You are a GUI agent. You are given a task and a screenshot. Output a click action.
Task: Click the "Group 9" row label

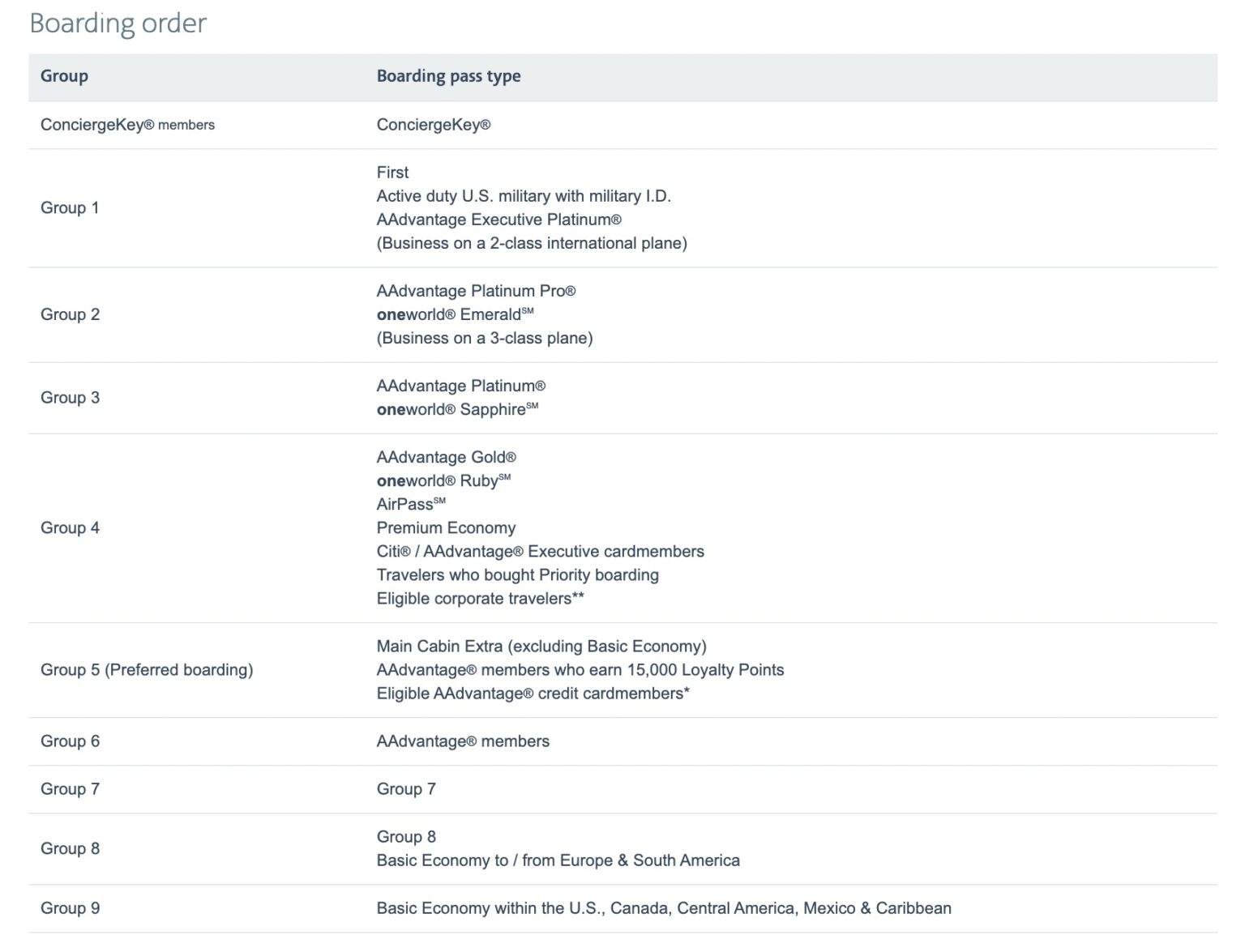pos(70,907)
